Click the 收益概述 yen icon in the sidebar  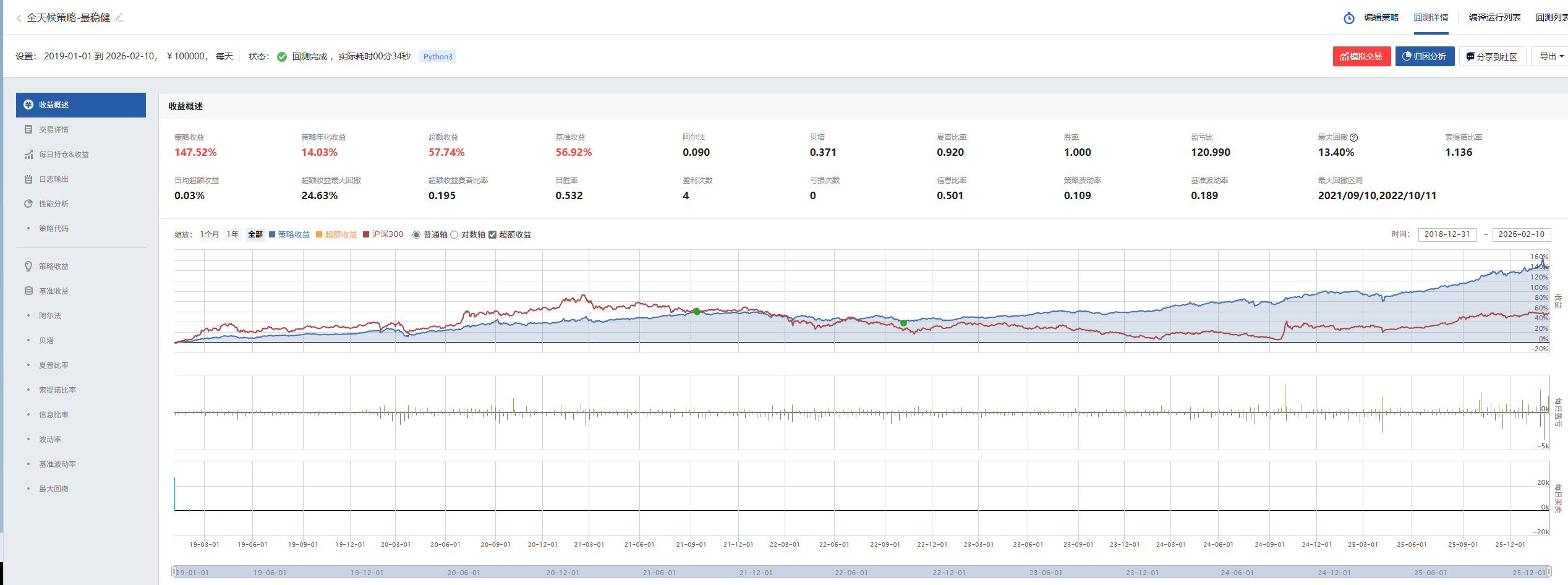click(x=28, y=105)
